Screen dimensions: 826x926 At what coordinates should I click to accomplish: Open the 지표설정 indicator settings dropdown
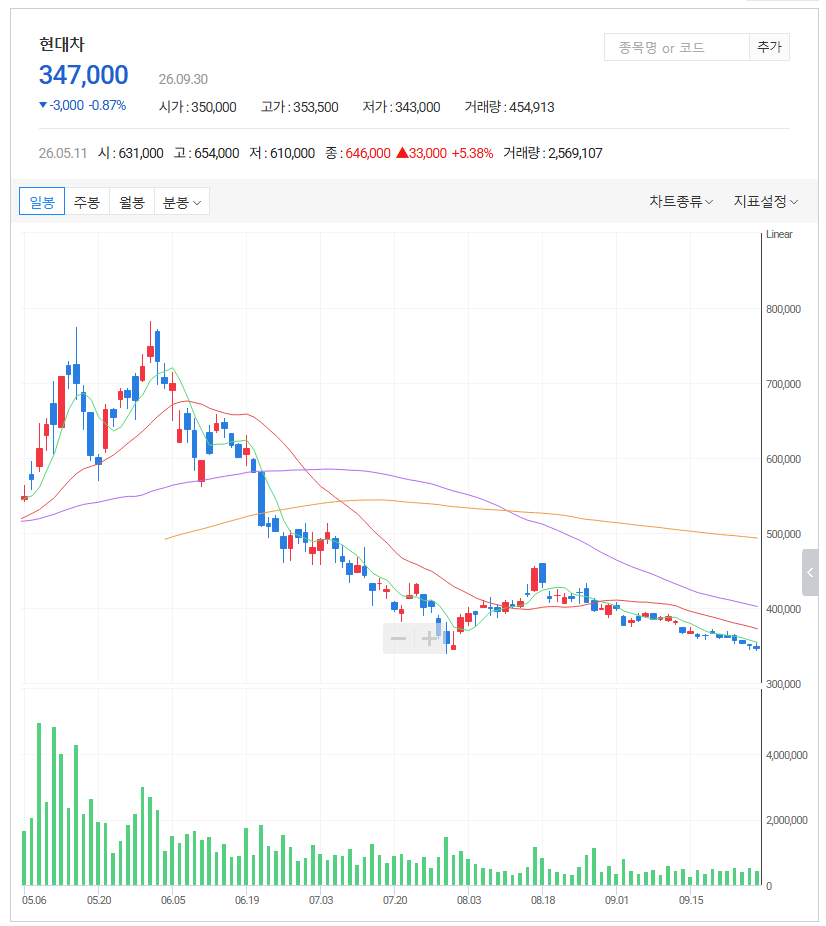pos(766,201)
